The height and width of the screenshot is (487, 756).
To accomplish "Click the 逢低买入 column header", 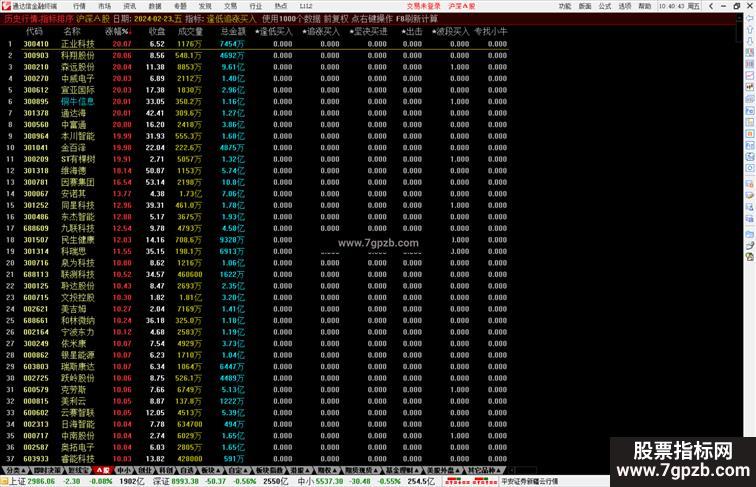I will 273,31.
